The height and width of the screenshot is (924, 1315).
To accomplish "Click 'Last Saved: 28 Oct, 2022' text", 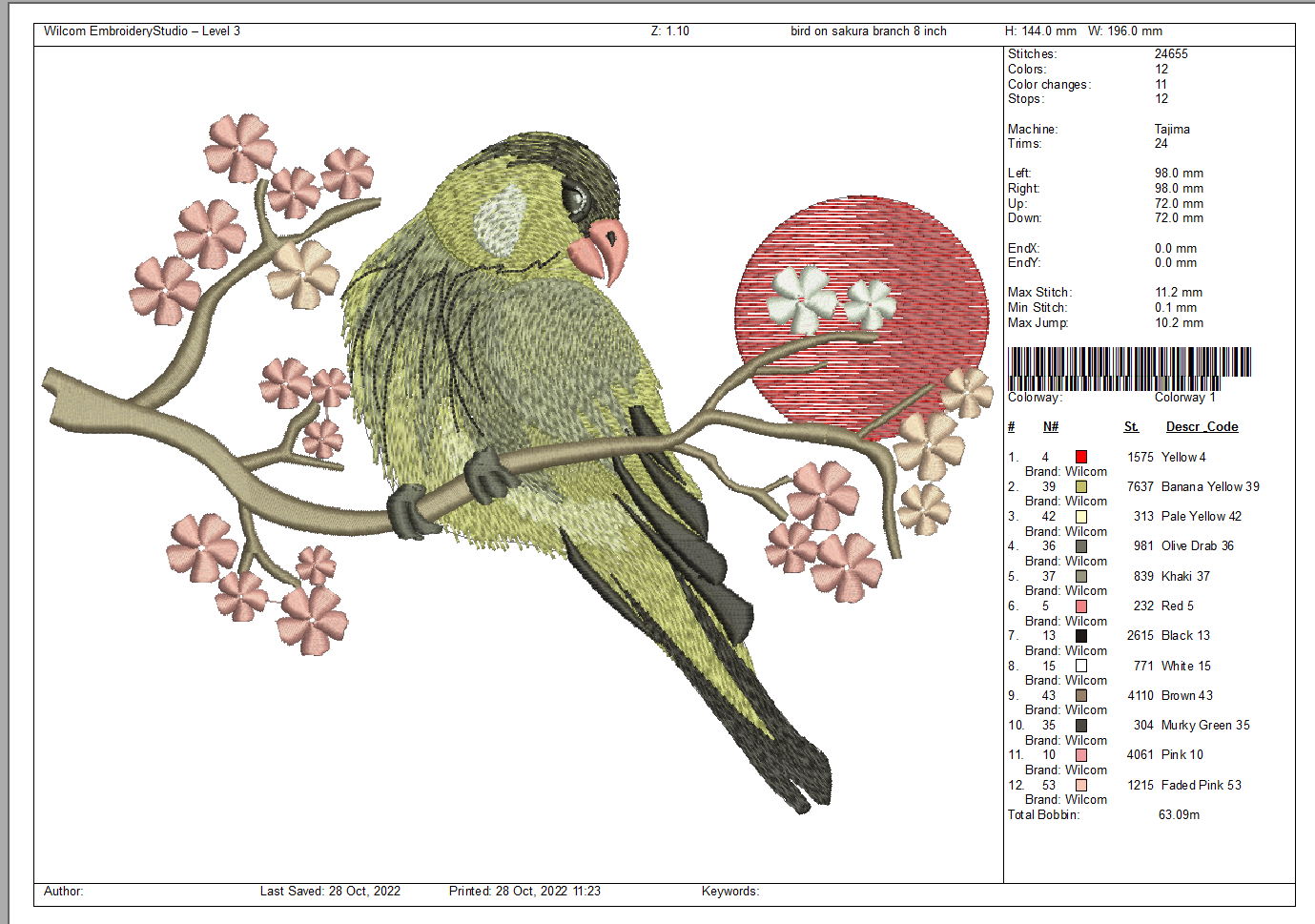I will click(330, 891).
